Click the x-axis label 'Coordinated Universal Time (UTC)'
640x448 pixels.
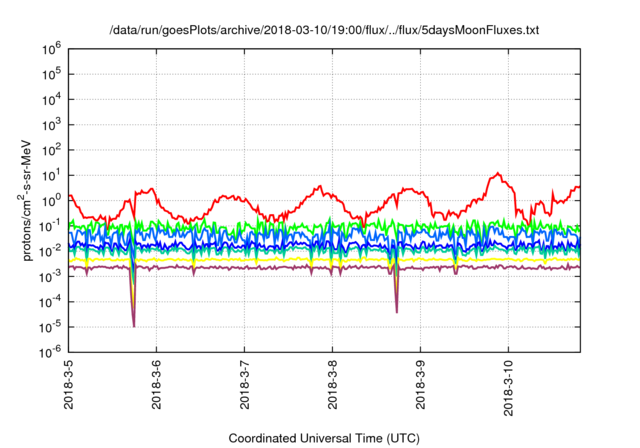[x=324, y=438]
